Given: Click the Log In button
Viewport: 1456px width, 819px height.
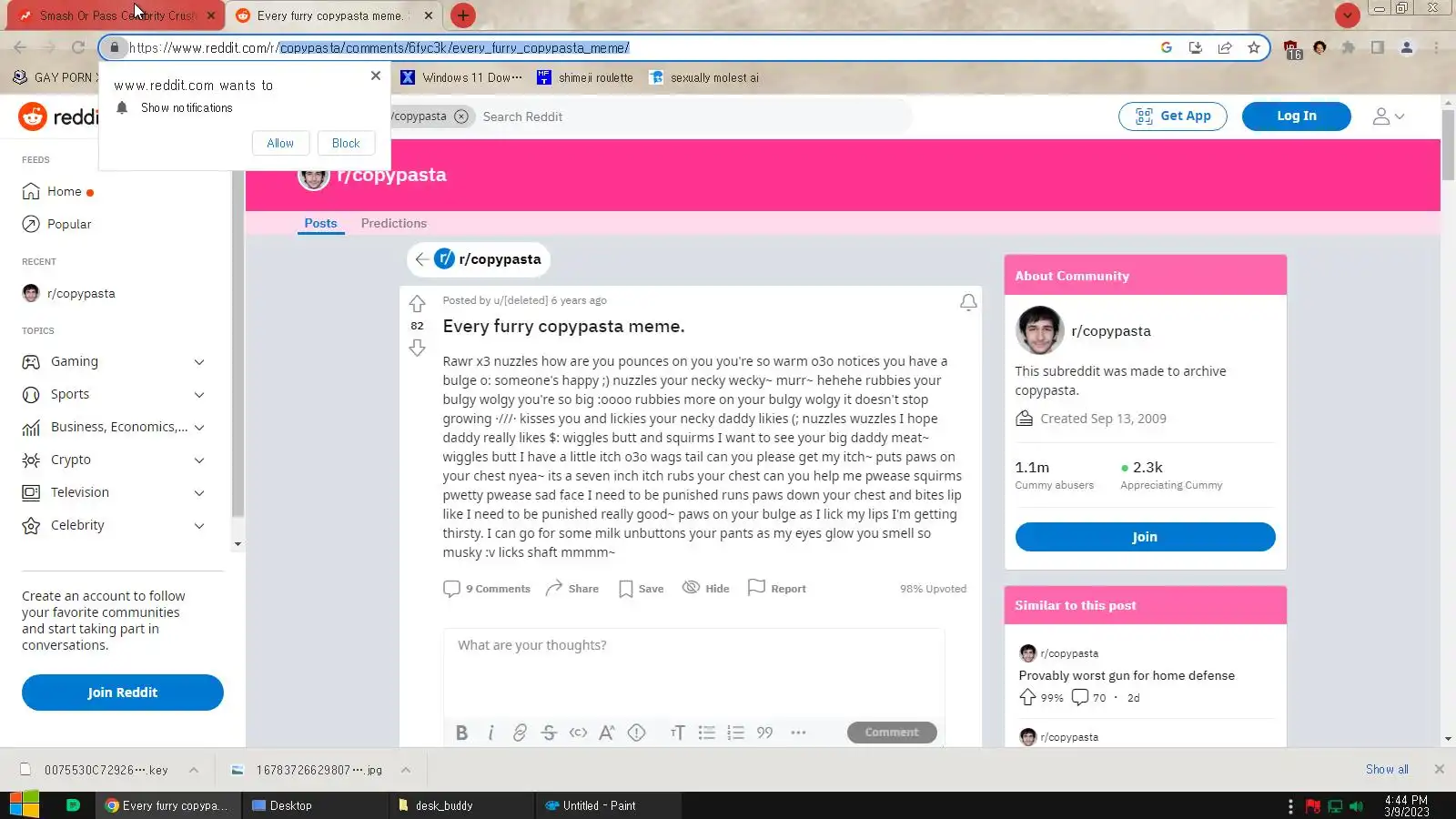Looking at the screenshot, I should click(x=1296, y=116).
